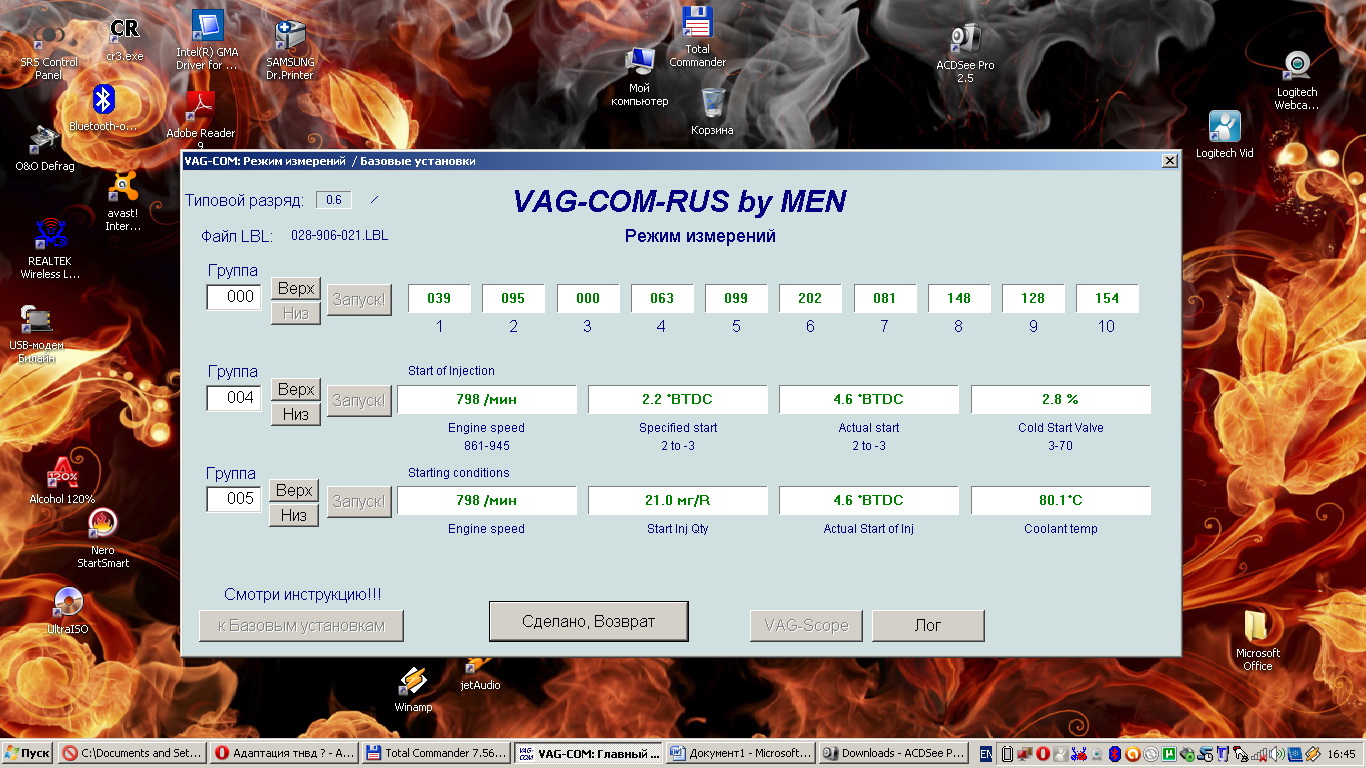This screenshot has width=1366, height=768.
Task: Select the VAG-COM Главный taskbar item
Action: (588, 754)
